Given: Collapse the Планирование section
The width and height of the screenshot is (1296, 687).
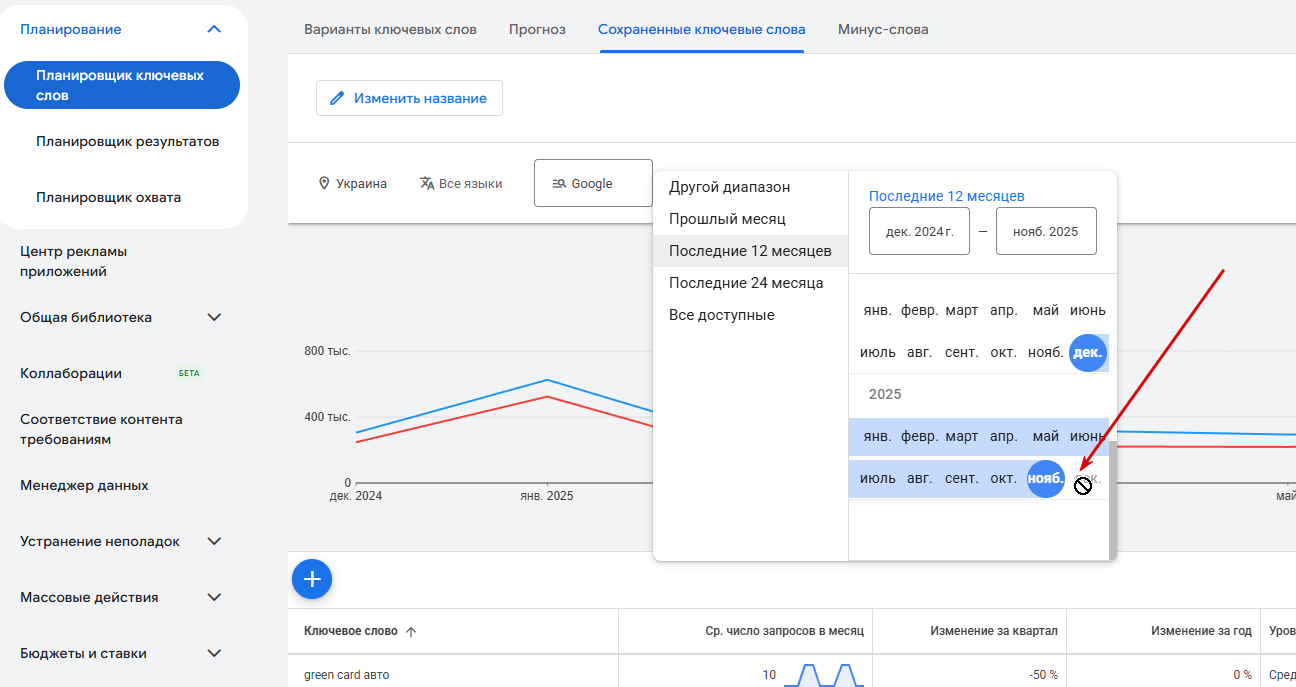Looking at the screenshot, I should (214, 29).
